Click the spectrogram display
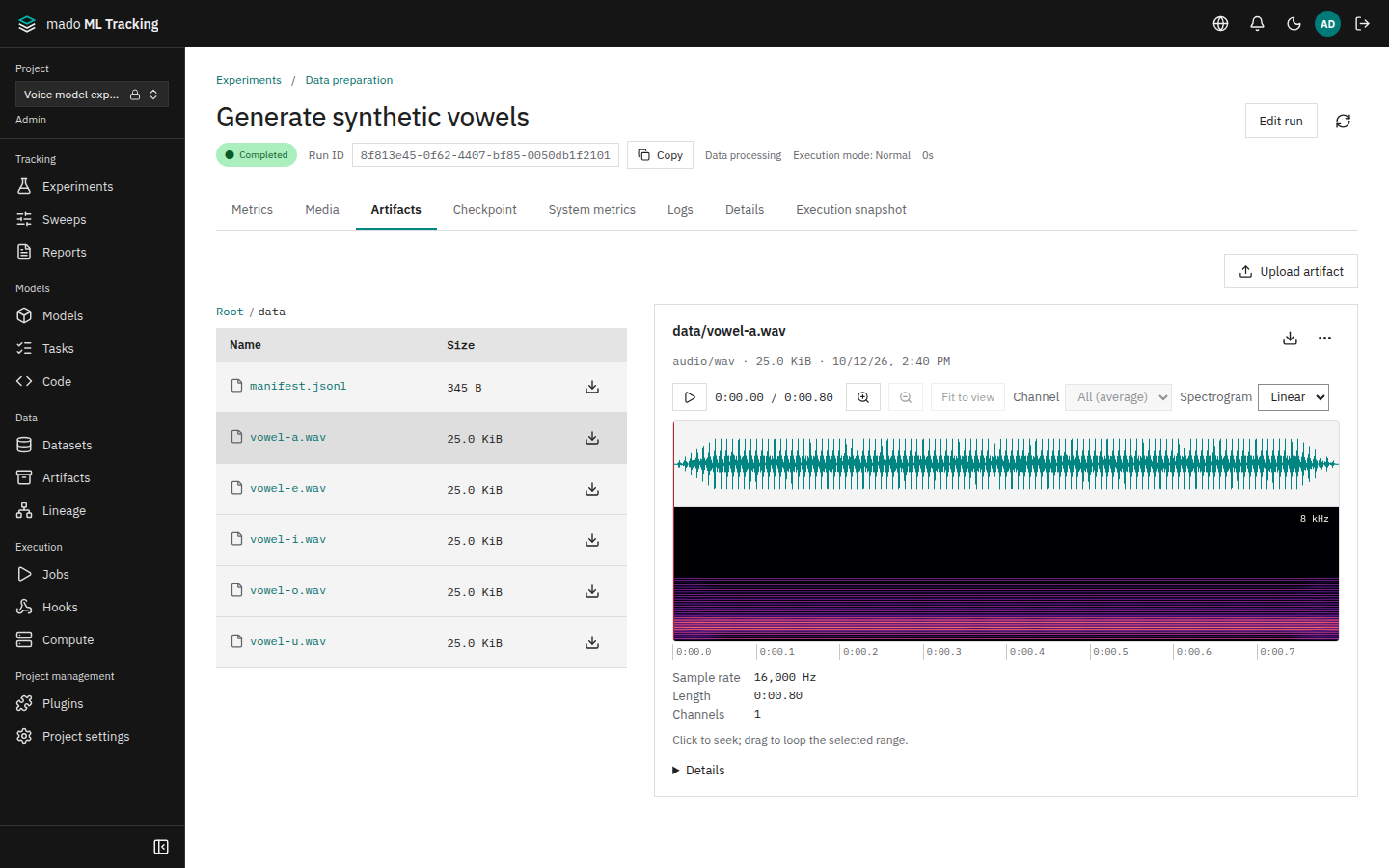 (x=1006, y=574)
